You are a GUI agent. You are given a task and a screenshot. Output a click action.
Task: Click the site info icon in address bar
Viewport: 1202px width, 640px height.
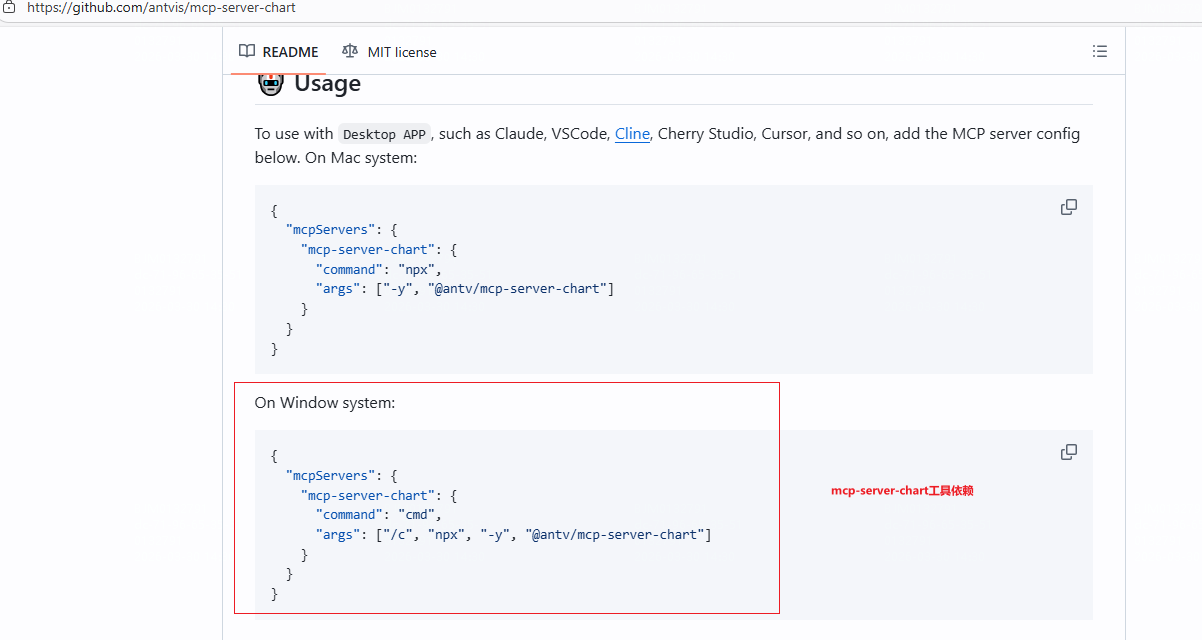point(9,7)
